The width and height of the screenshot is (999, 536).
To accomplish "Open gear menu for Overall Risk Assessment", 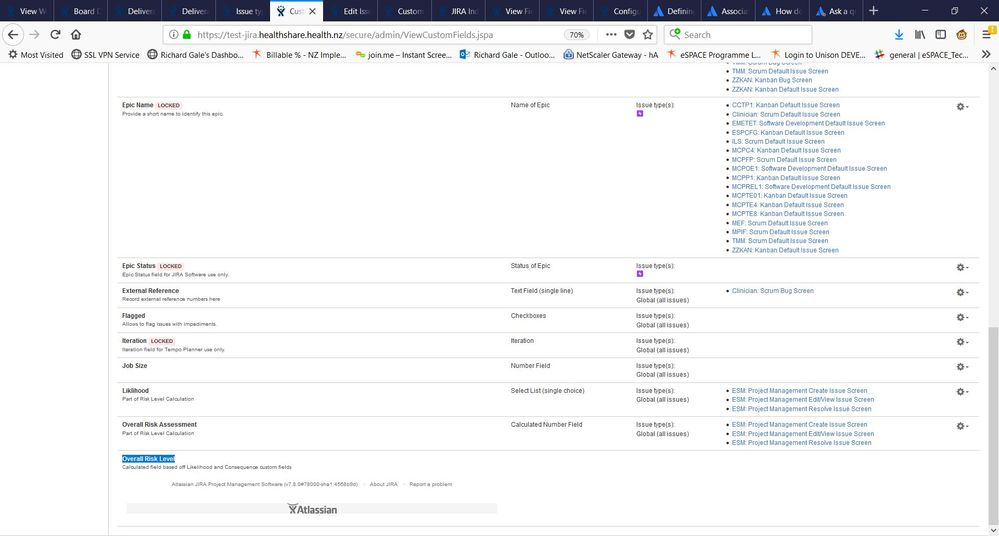I will coord(962,426).
